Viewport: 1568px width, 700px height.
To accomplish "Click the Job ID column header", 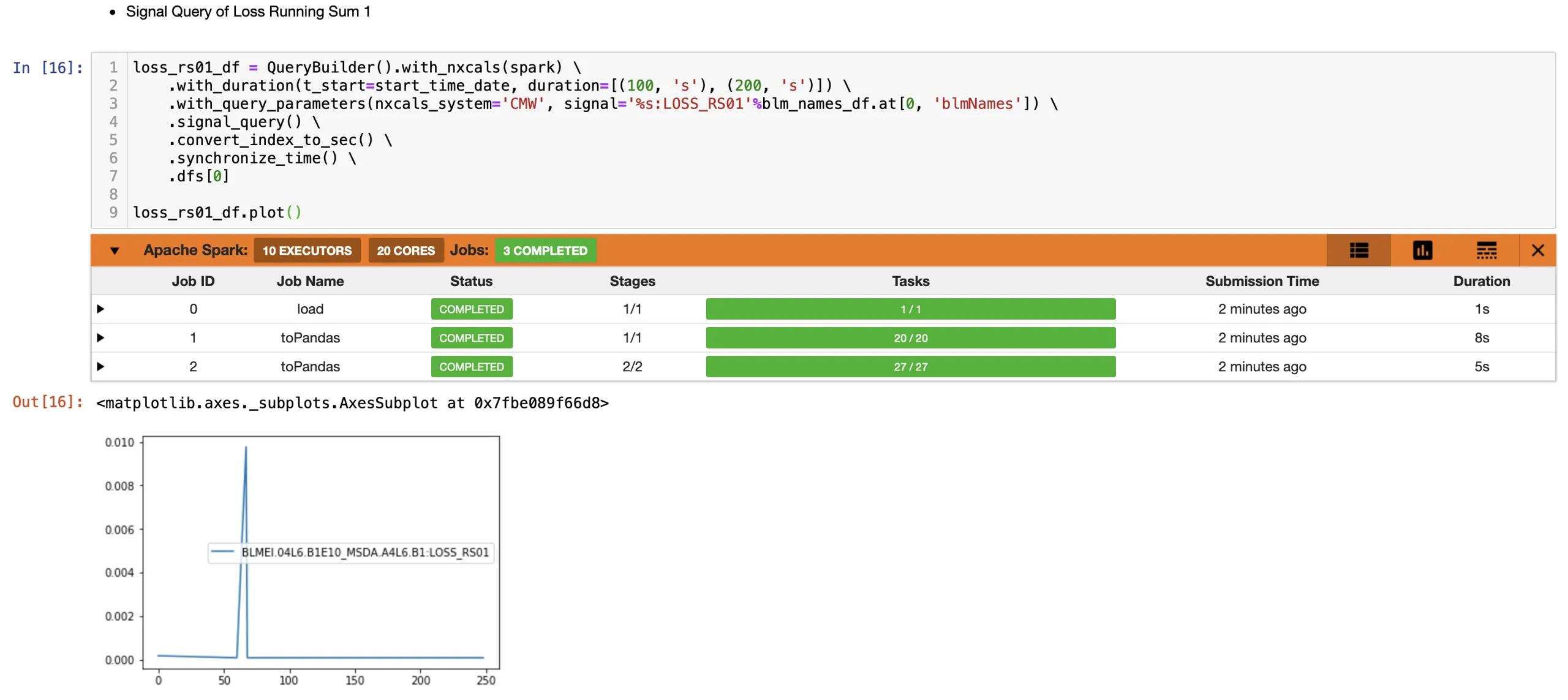I will (x=193, y=280).
